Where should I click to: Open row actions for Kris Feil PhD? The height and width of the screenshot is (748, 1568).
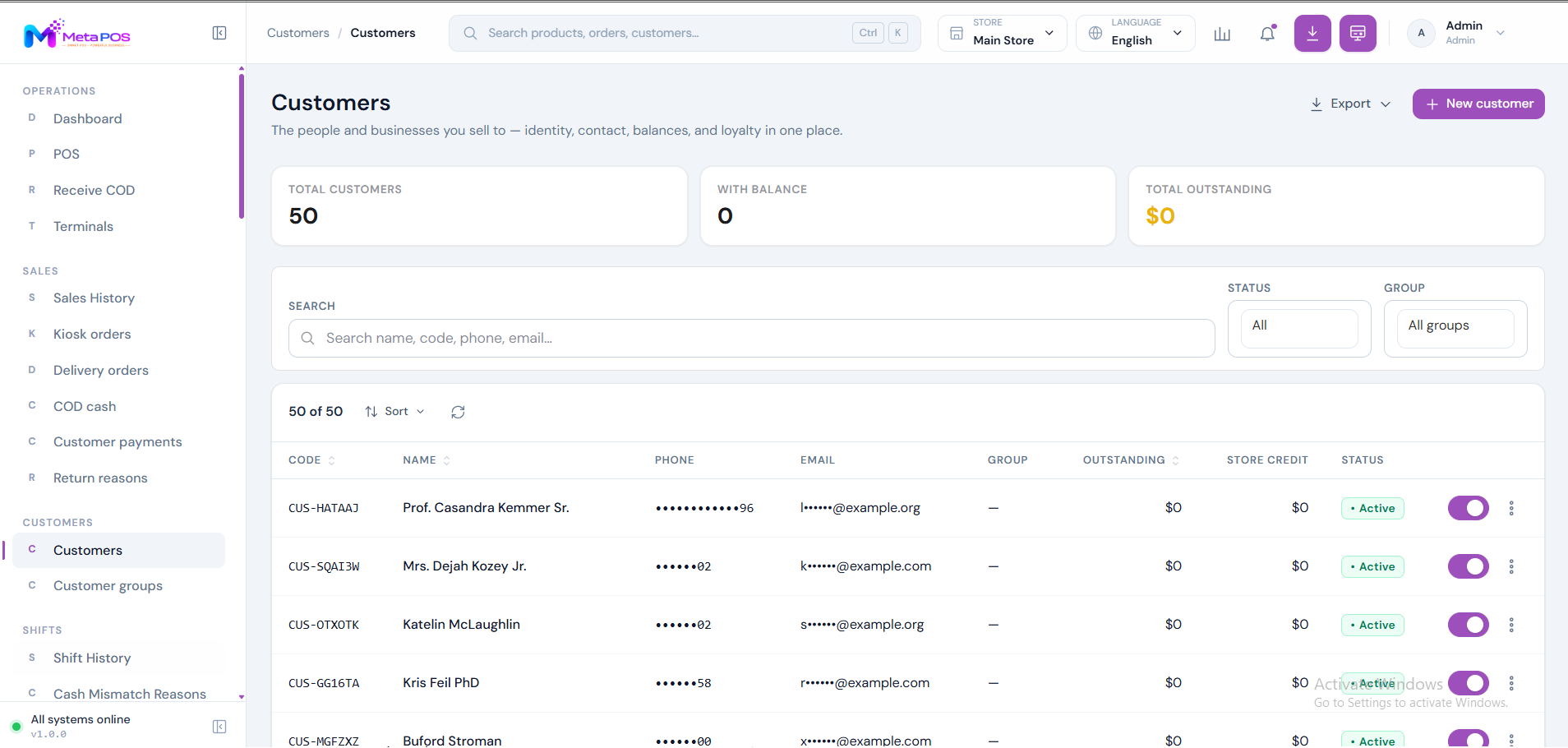tap(1511, 683)
